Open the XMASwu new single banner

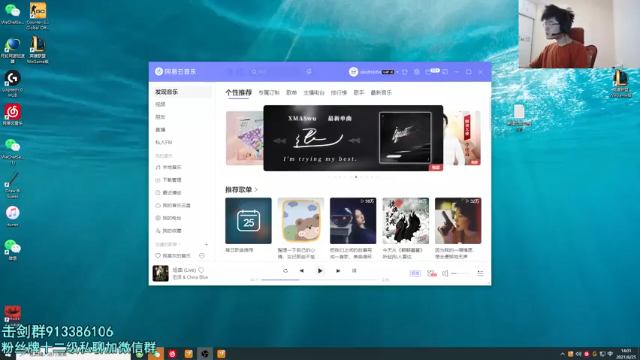pyautogui.click(x=353, y=138)
